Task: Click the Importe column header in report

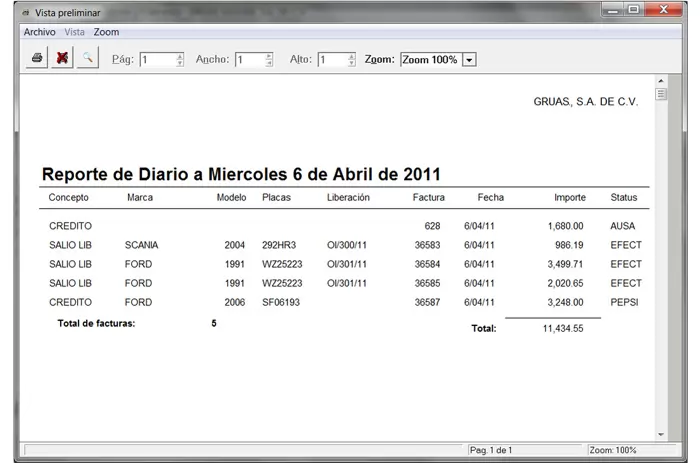Action: pos(570,198)
